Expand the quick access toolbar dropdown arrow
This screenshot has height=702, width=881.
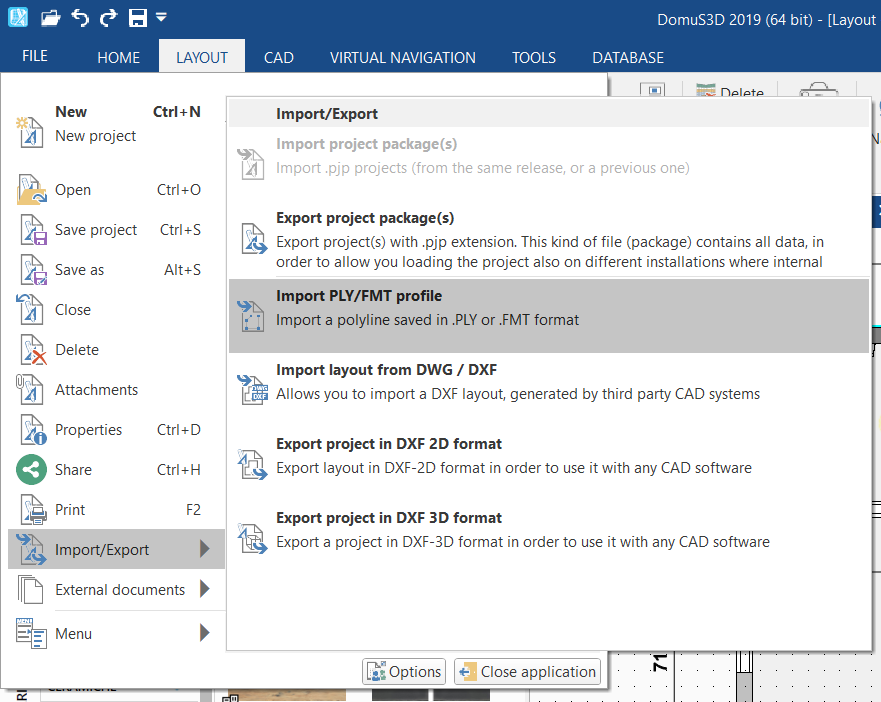161,17
